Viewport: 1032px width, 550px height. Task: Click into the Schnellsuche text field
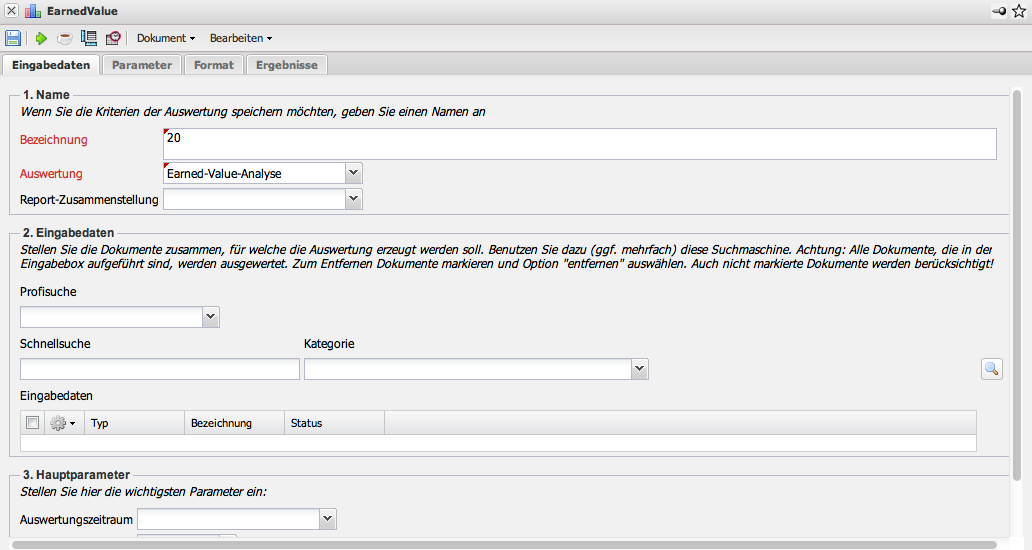[x=160, y=369]
